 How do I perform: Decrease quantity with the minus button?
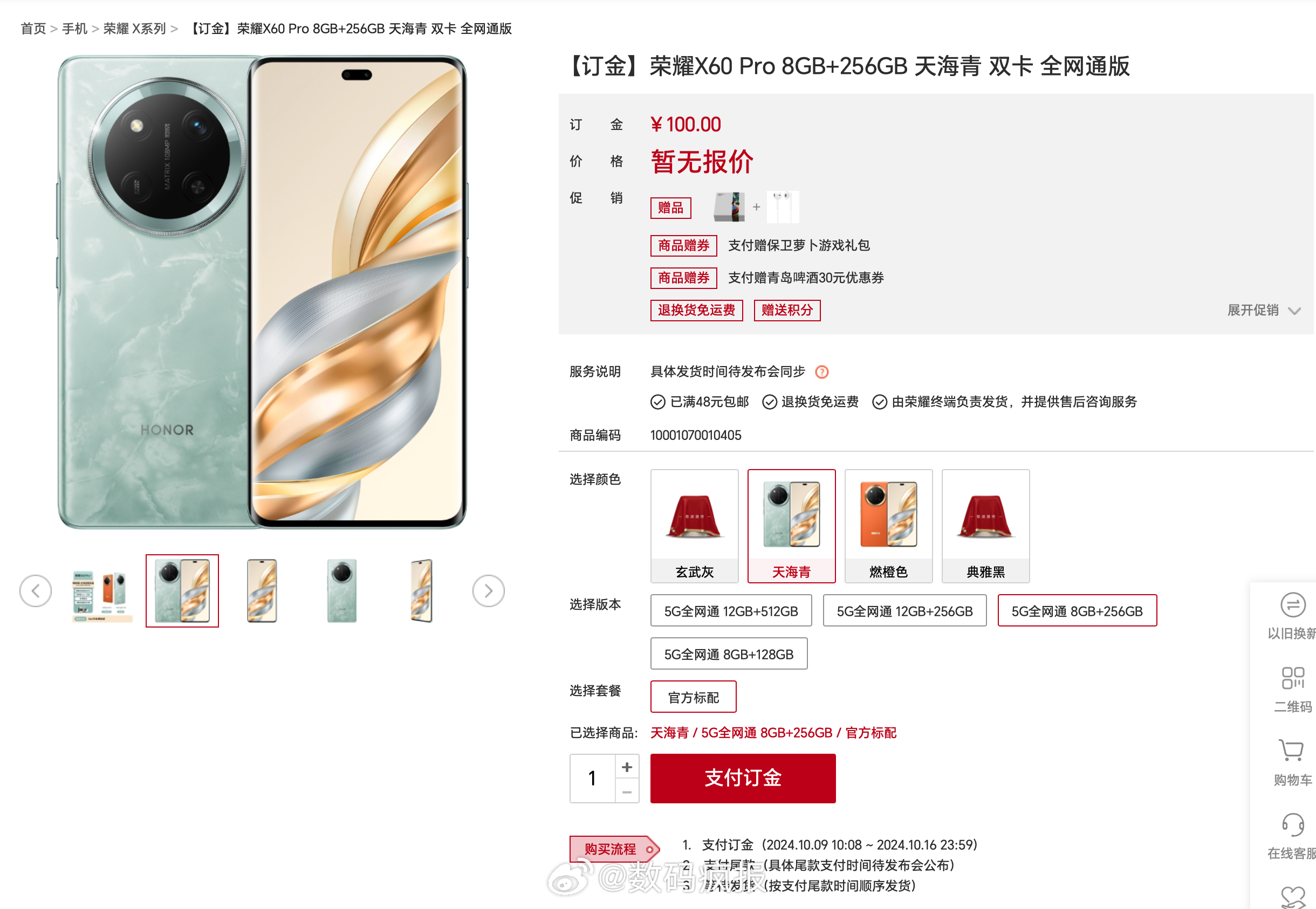click(627, 791)
